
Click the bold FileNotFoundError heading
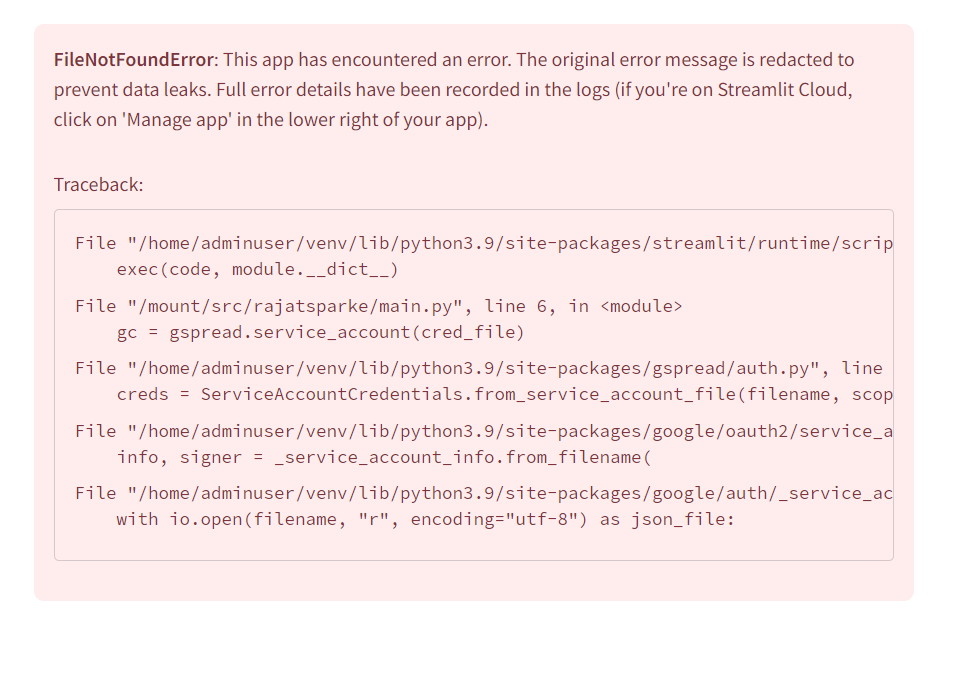point(133,60)
